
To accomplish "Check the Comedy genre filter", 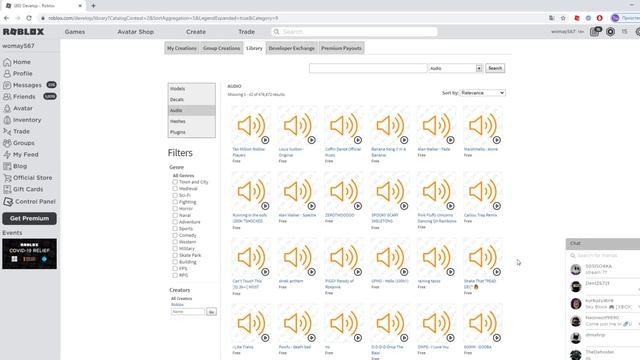I will 175,235.
